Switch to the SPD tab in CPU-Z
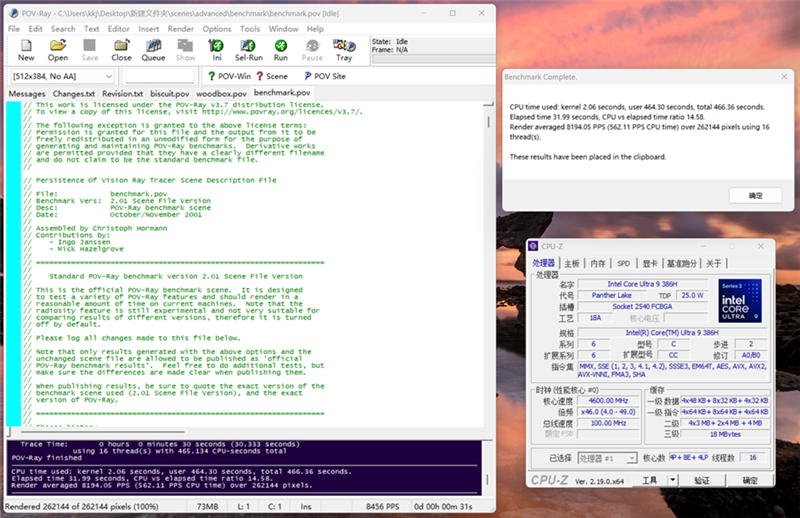 click(623, 263)
